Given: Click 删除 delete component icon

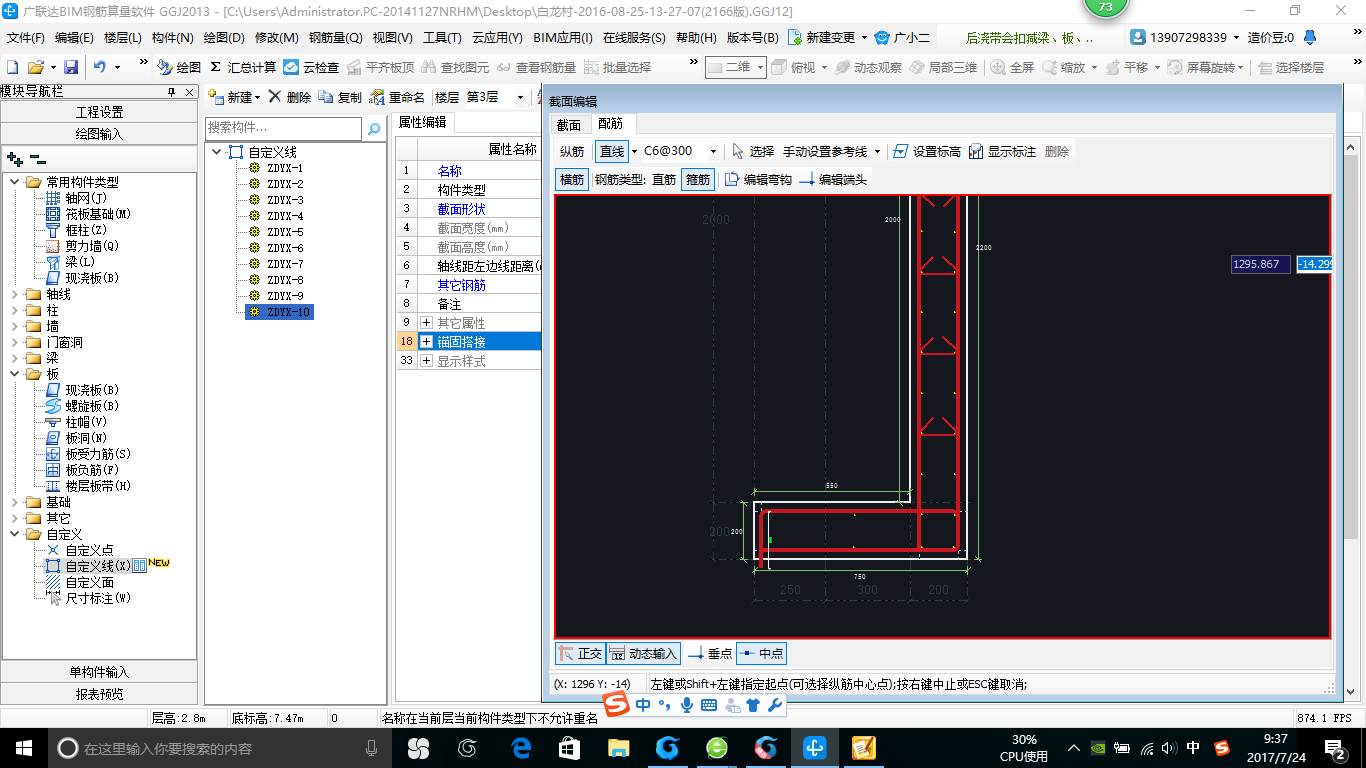Looking at the screenshot, I should point(290,97).
